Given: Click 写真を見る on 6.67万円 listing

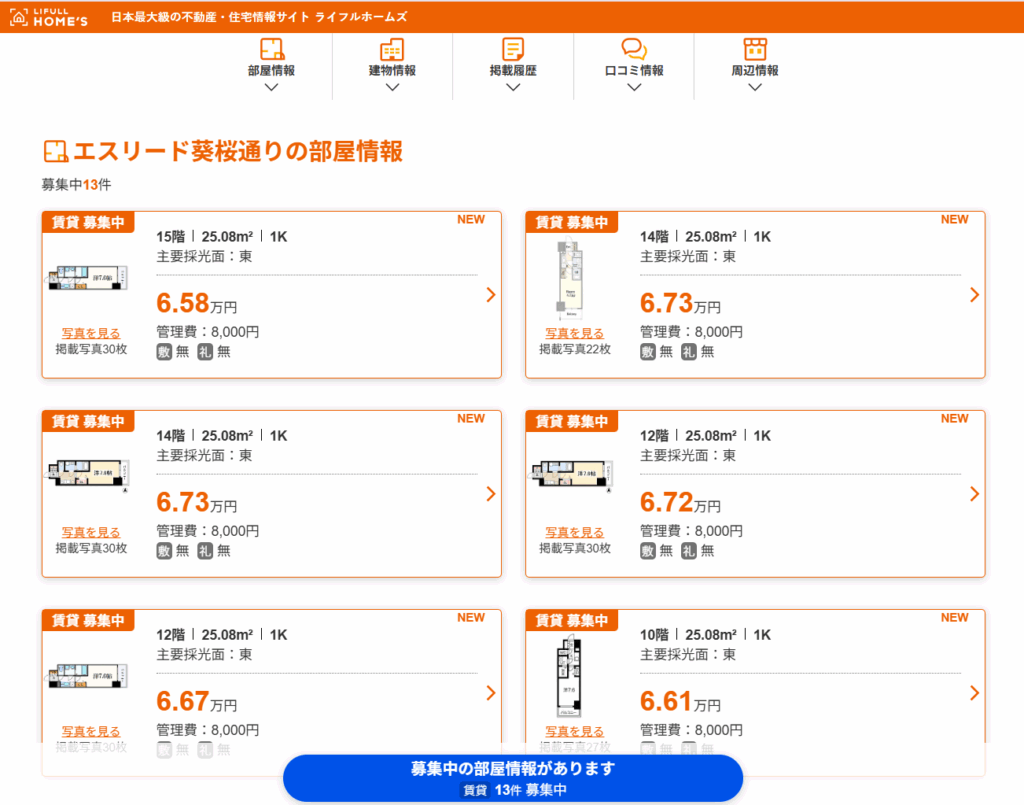Looking at the screenshot, I should (x=91, y=732).
